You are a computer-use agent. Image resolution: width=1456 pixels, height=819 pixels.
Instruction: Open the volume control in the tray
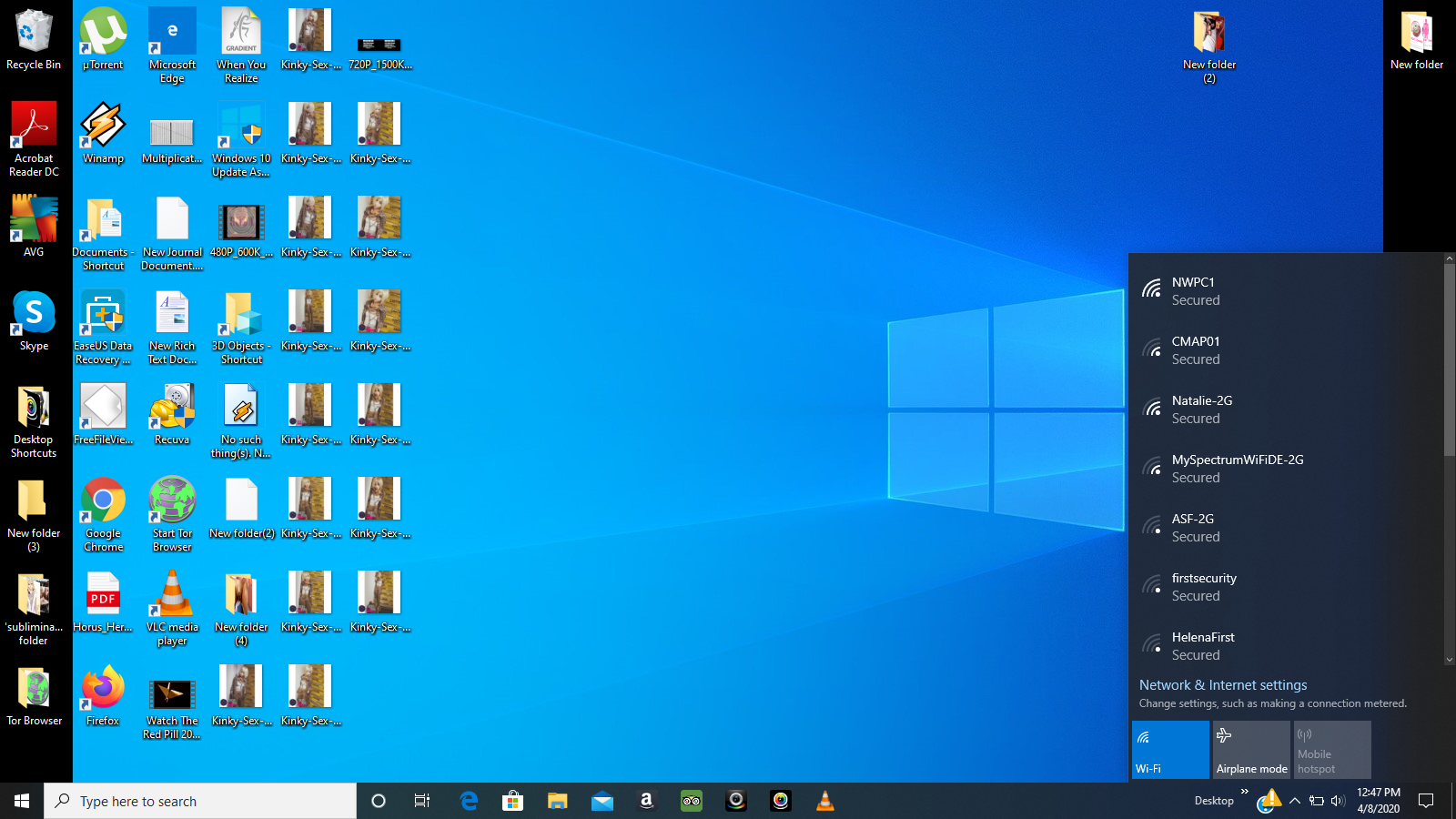[x=1338, y=801]
